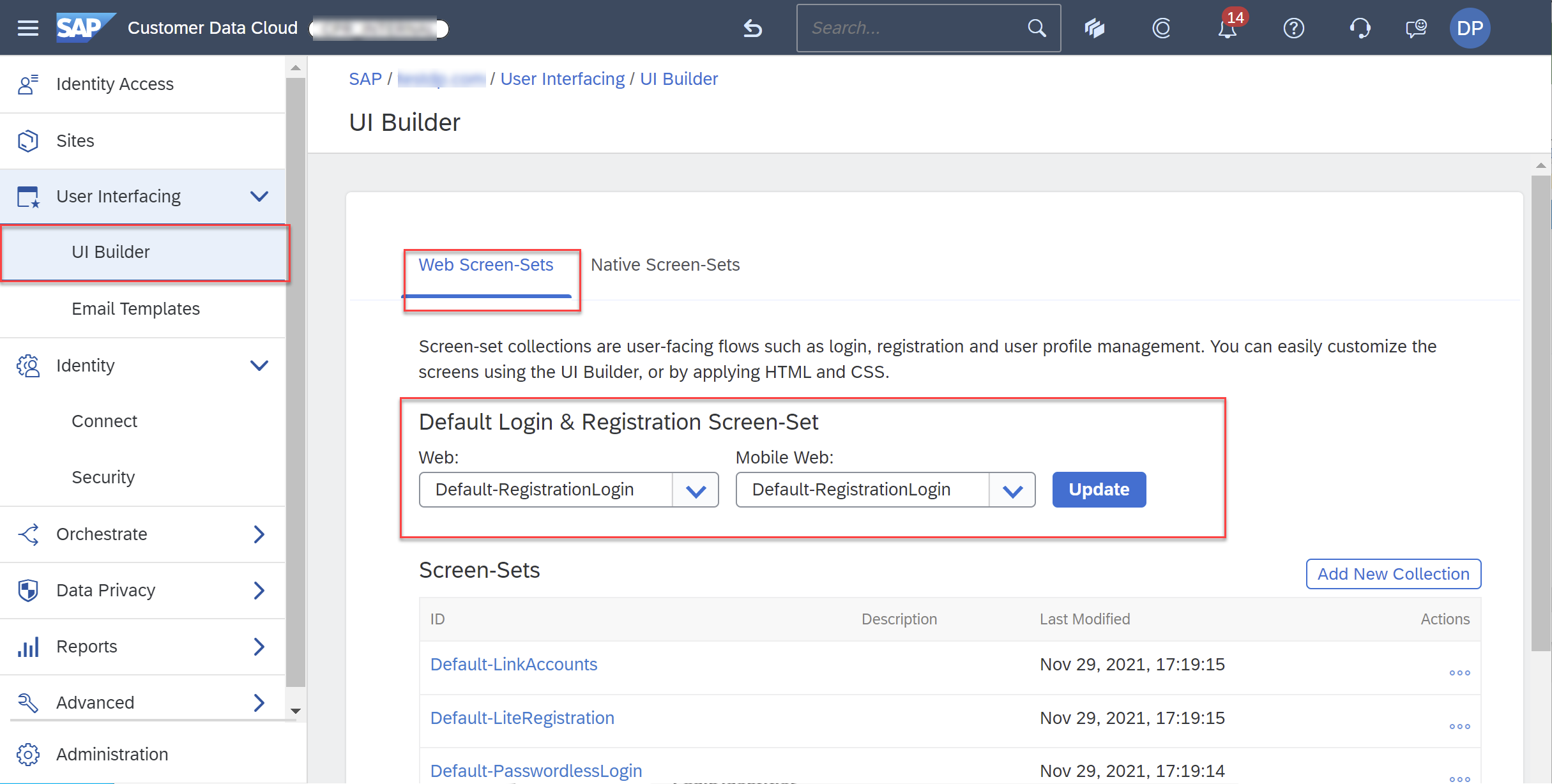Screen dimensions: 1552x784
Task: Switch to Native Screen-Sets tab
Action: (665, 265)
